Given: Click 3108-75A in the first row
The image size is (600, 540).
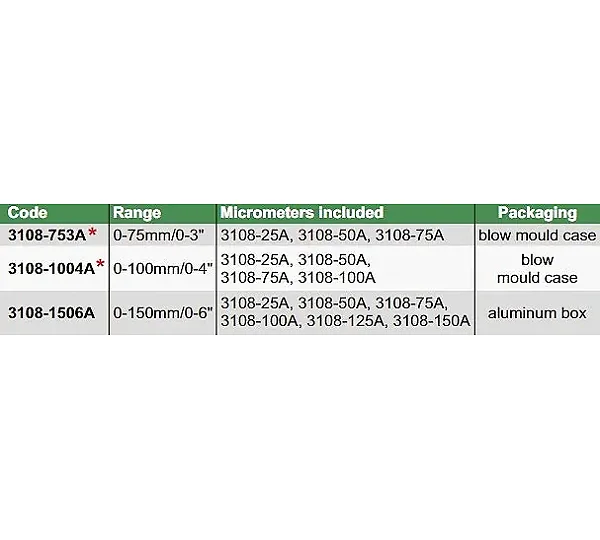Looking at the screenshot, I should pos(409,235).
